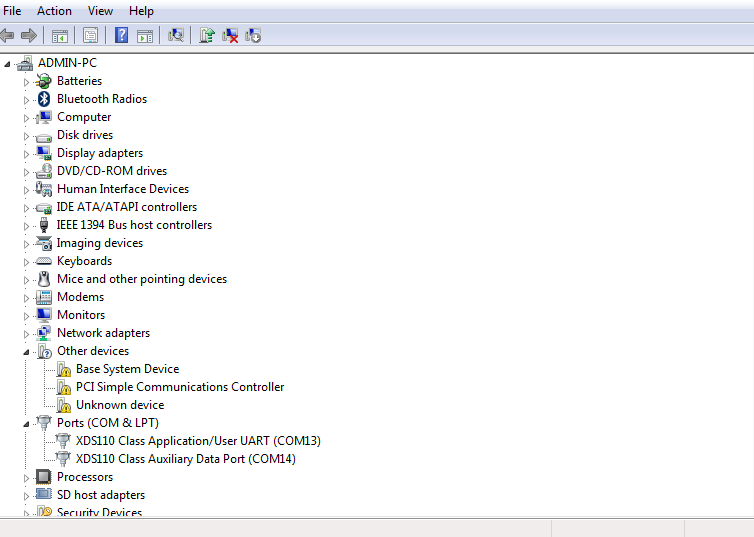Click the IEEE 1394 Bus host icon
Image resolution: width=754 pixels, height=537 pixels.
point(44,225)
